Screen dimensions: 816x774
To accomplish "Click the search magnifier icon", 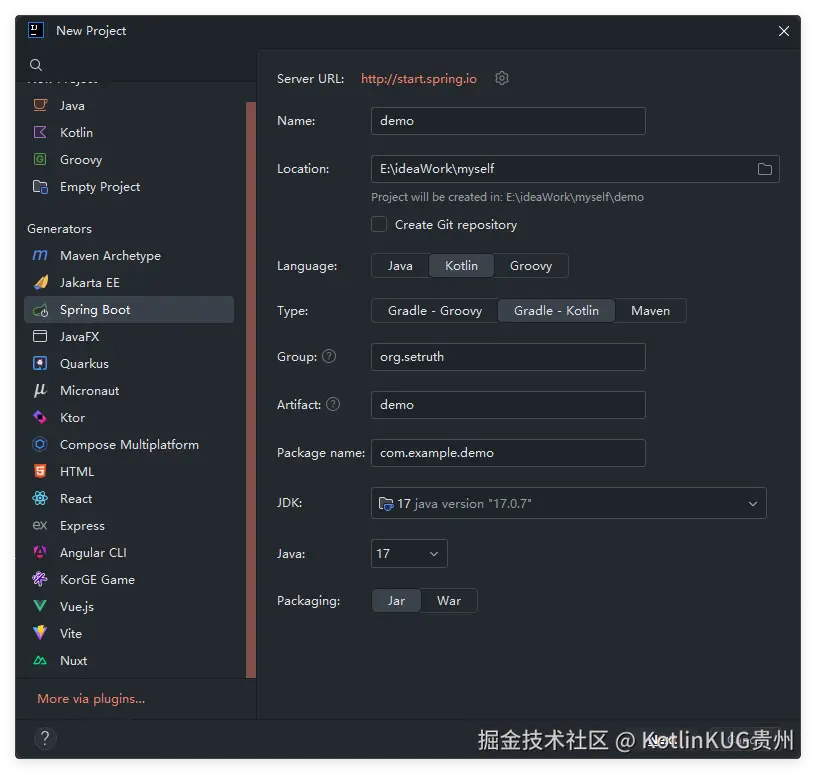I will click(36, 65).
